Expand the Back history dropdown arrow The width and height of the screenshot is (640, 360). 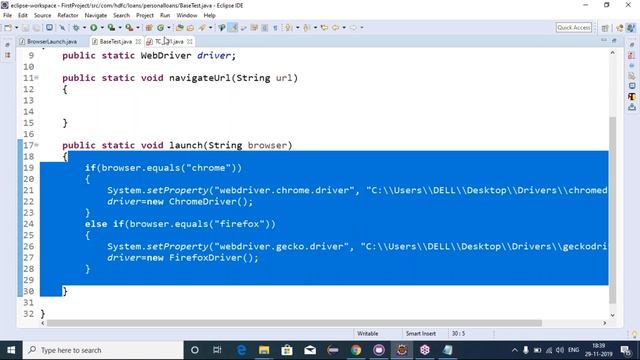(x=344, y=28)
